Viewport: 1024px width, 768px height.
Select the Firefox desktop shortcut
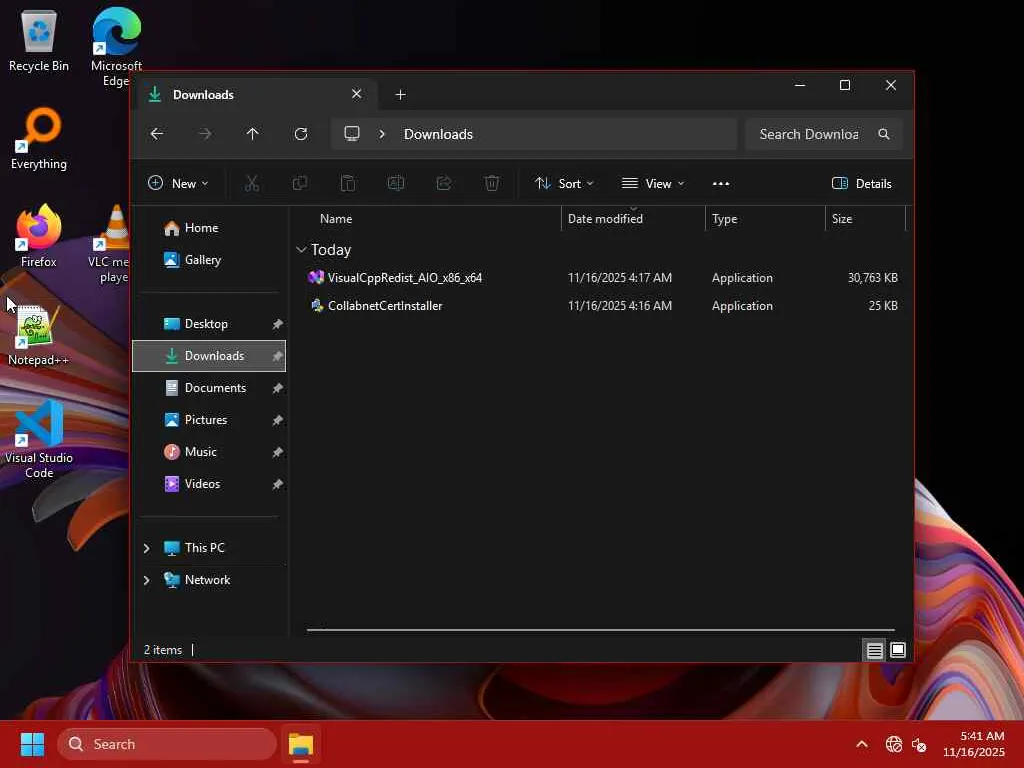(39, 236)
